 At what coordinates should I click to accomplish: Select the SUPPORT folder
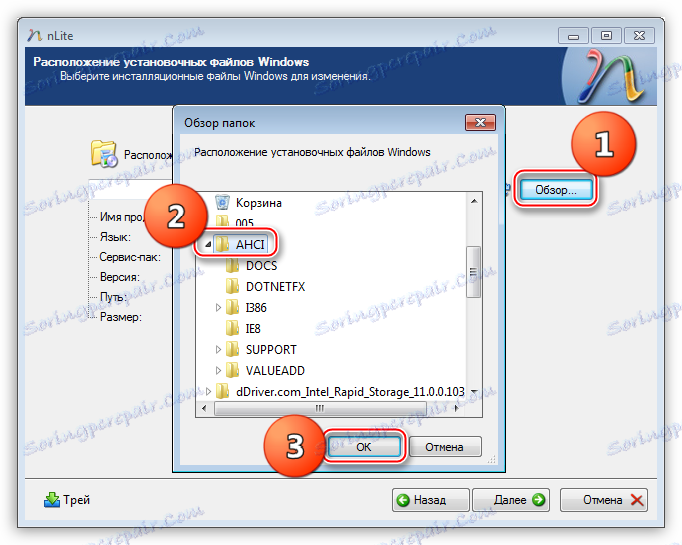click(x=271, y=350)
